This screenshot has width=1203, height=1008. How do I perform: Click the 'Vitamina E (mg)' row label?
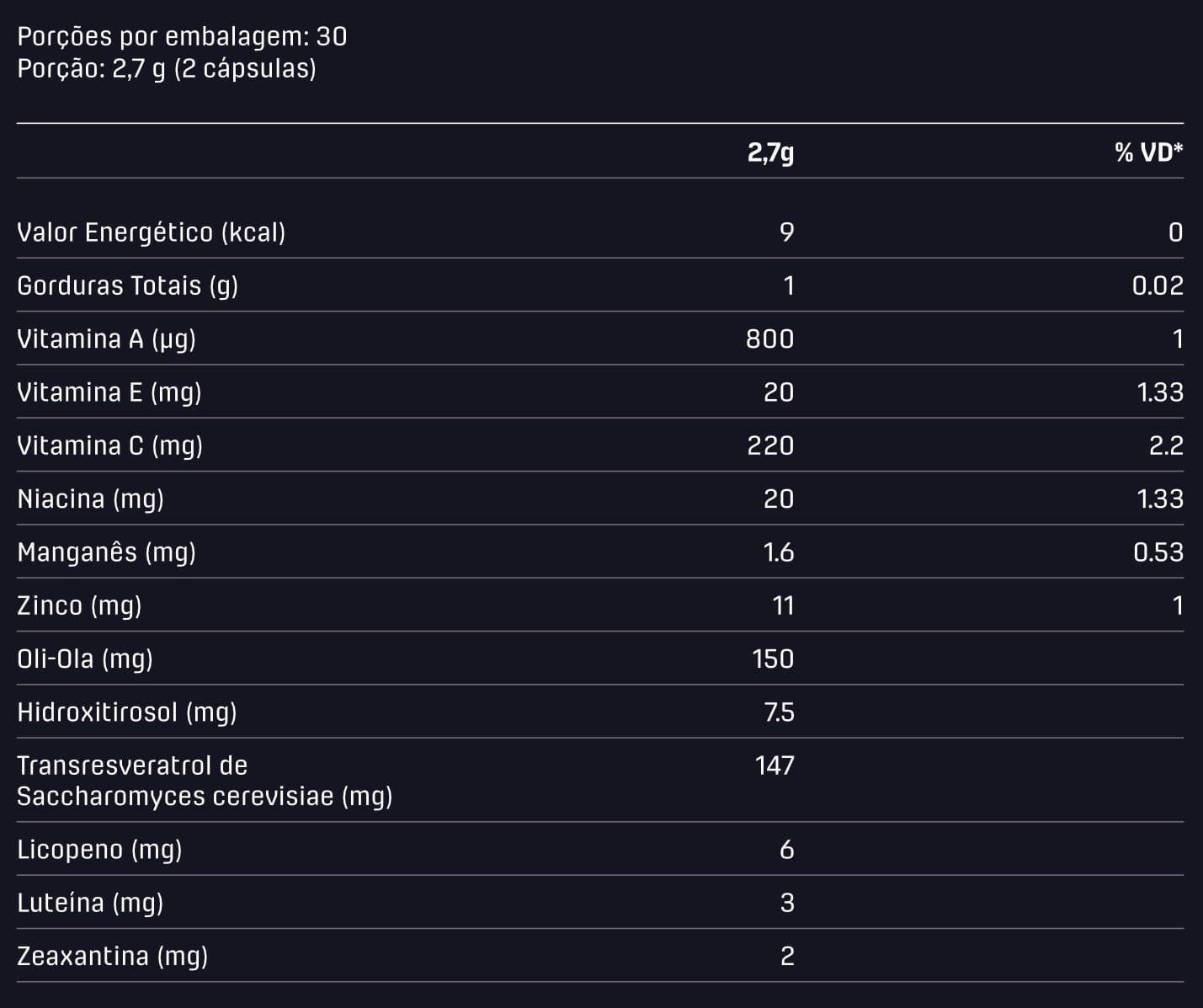[109, 392]
